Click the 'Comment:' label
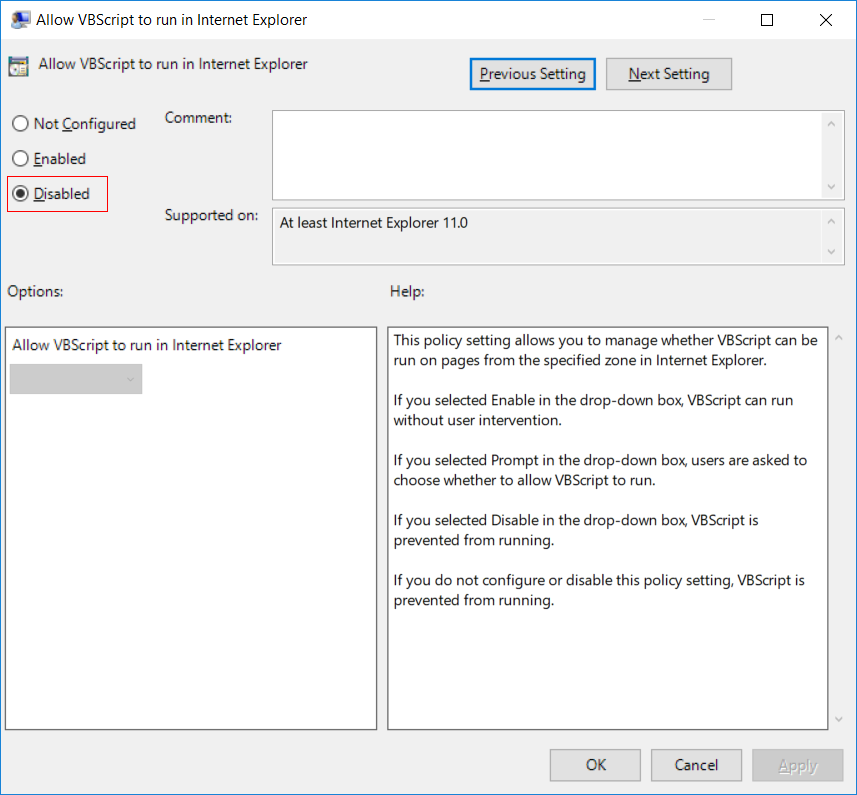This screenshot has height=795, width=857. tap(198, 117)
